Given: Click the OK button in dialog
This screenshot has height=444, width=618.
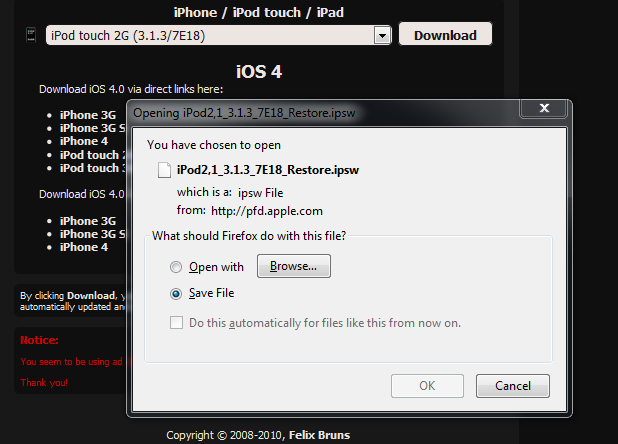Looking at the screenshot, I should tap(427, 386).
